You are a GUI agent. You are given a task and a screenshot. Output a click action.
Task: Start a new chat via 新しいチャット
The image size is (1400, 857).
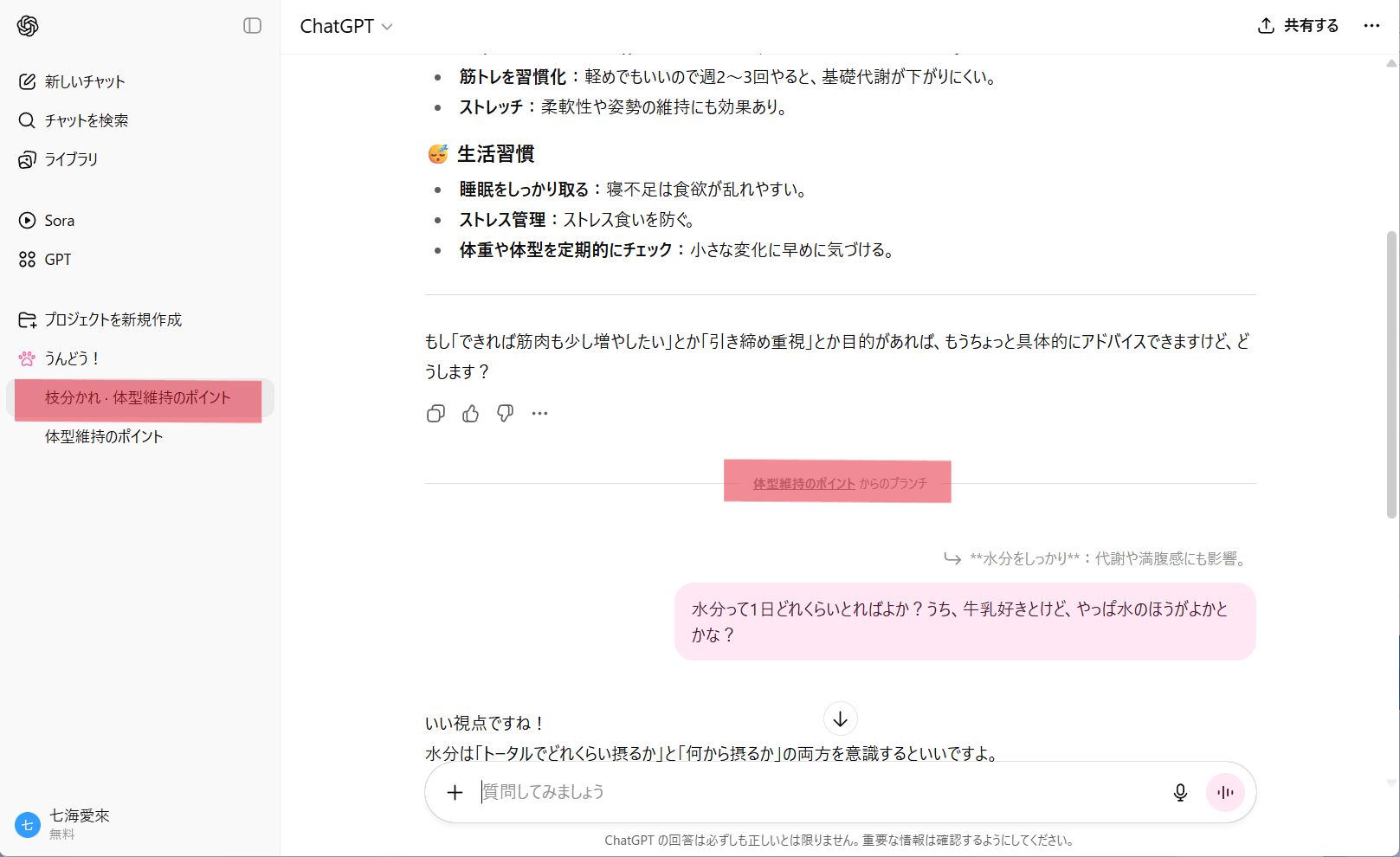tap(84, 81)
